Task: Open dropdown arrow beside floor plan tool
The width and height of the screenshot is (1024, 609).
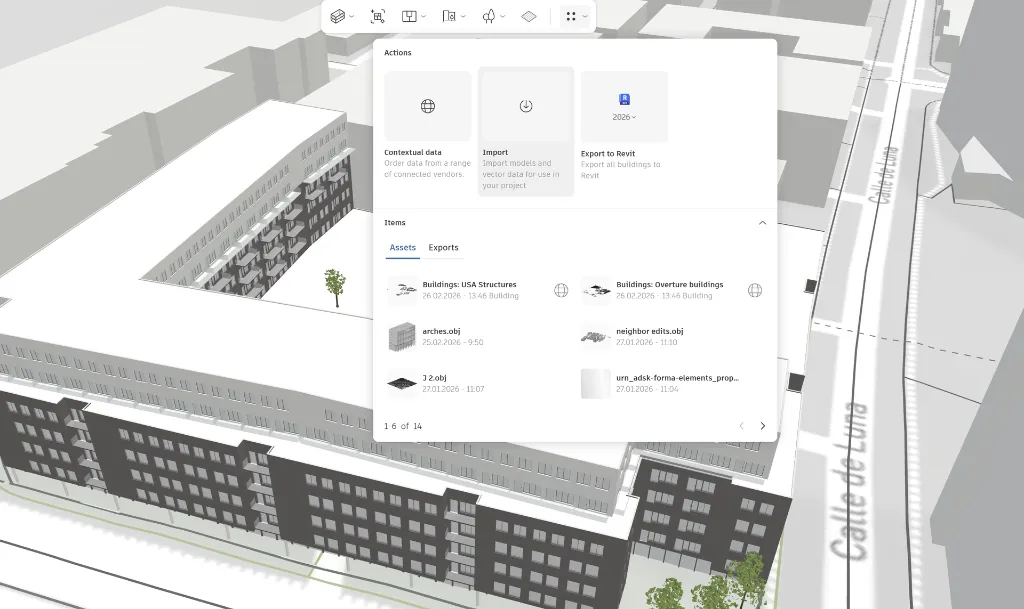Action: pos(423,16)
